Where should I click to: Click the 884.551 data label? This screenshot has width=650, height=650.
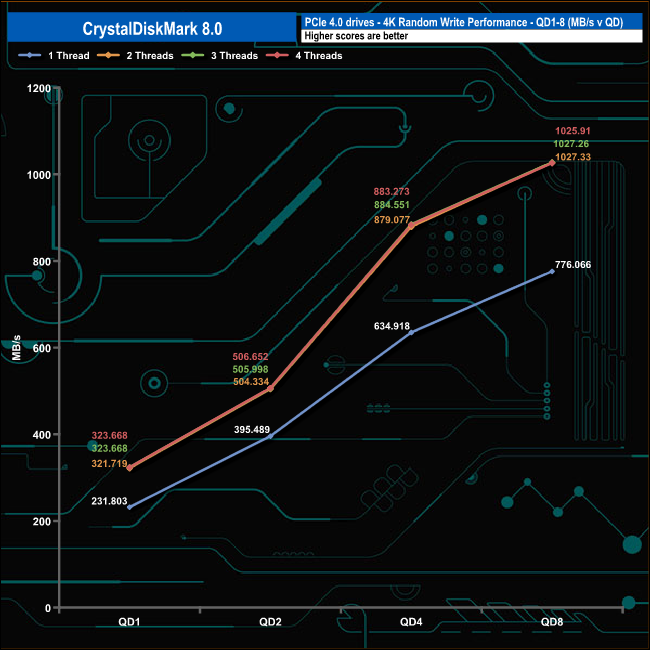392,204
